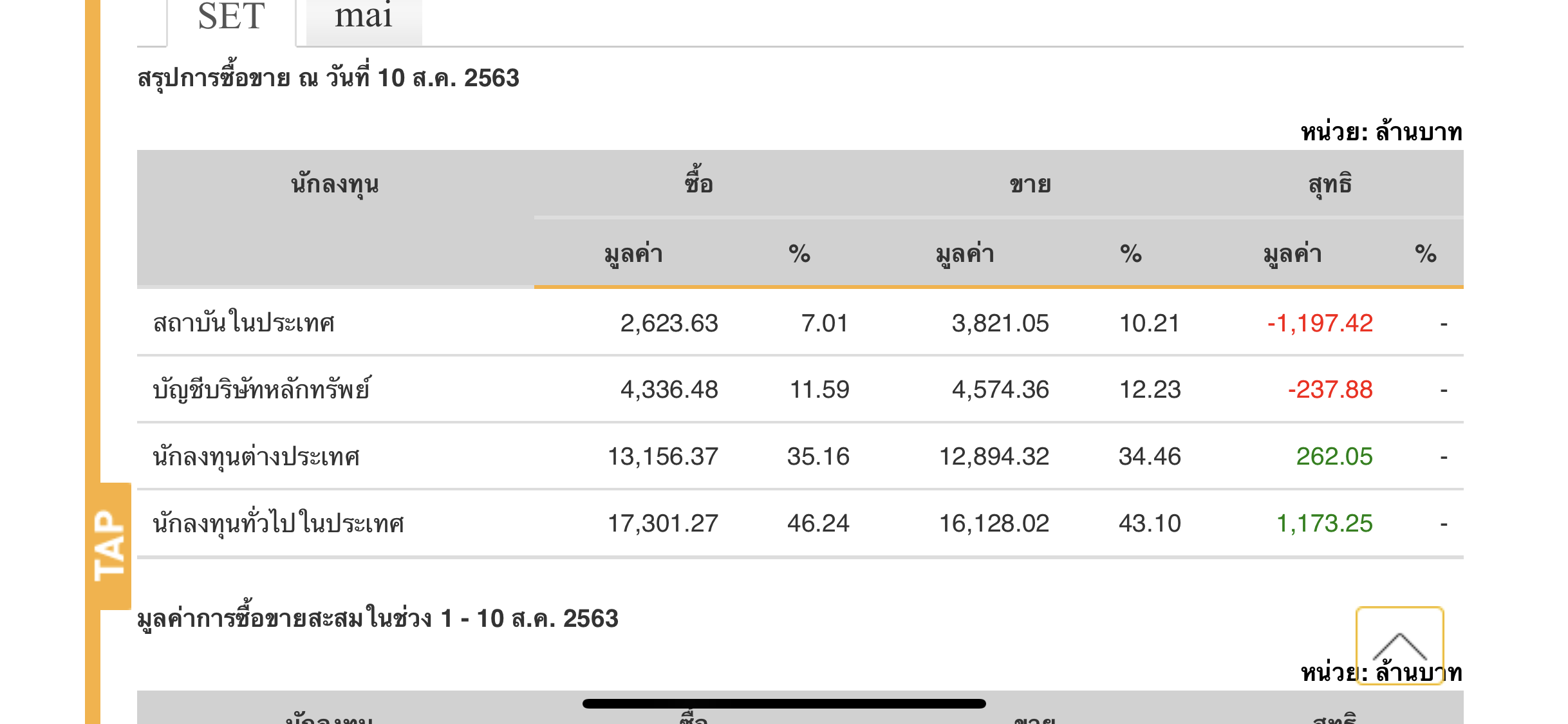The width and height of the screenshot is (1568, 724).
Task: Click the red net value -1,197.42
Action: tap(1320, 323)
